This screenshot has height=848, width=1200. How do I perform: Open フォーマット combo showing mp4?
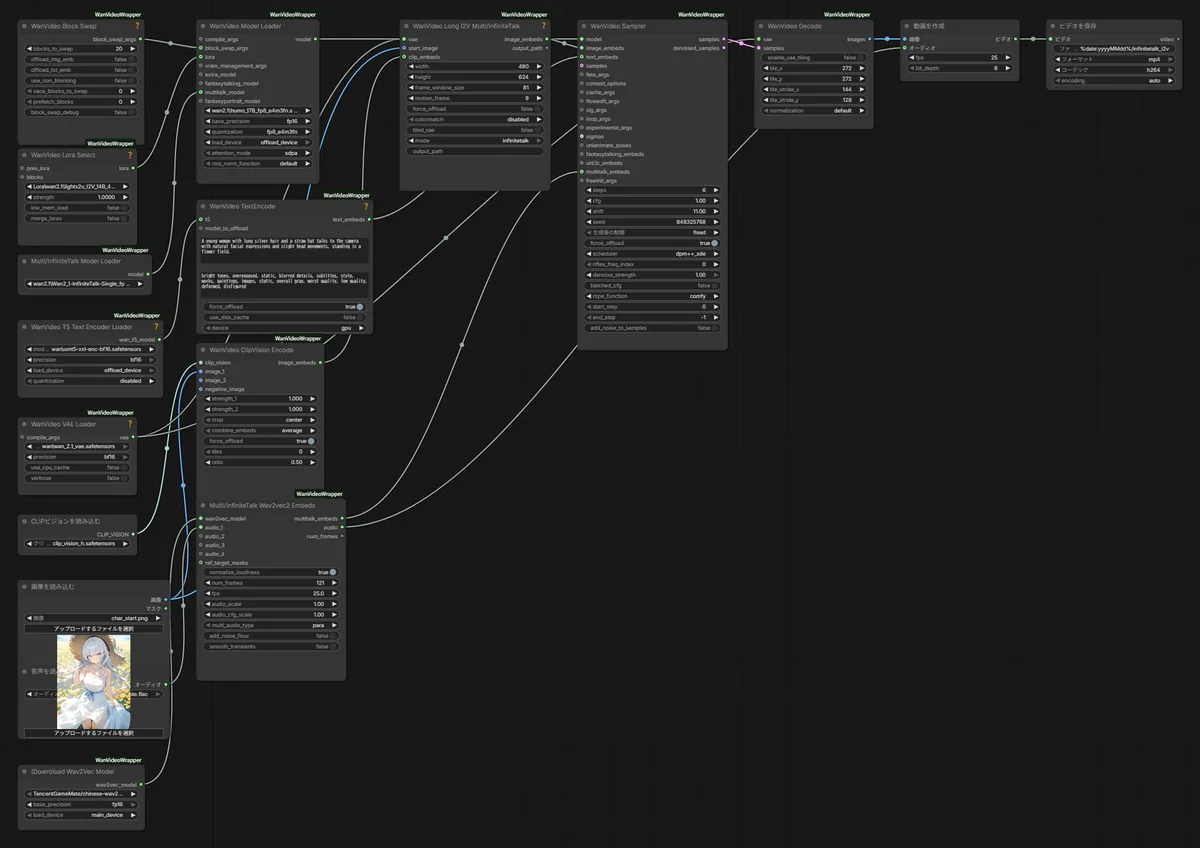pyautogui.click(x=1116, y=58)
